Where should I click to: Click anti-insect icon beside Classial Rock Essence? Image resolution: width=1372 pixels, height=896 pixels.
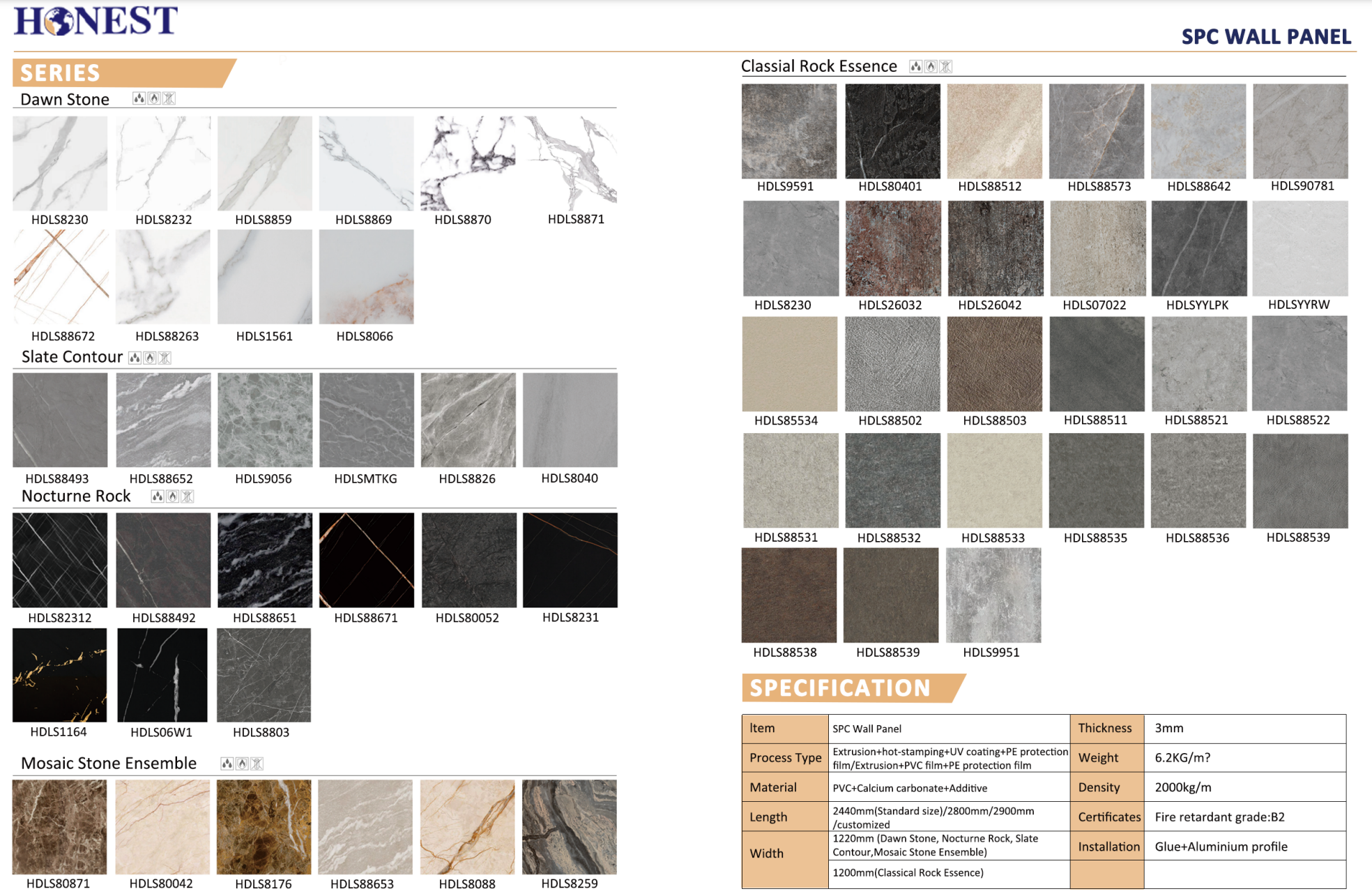pos(945,66)
